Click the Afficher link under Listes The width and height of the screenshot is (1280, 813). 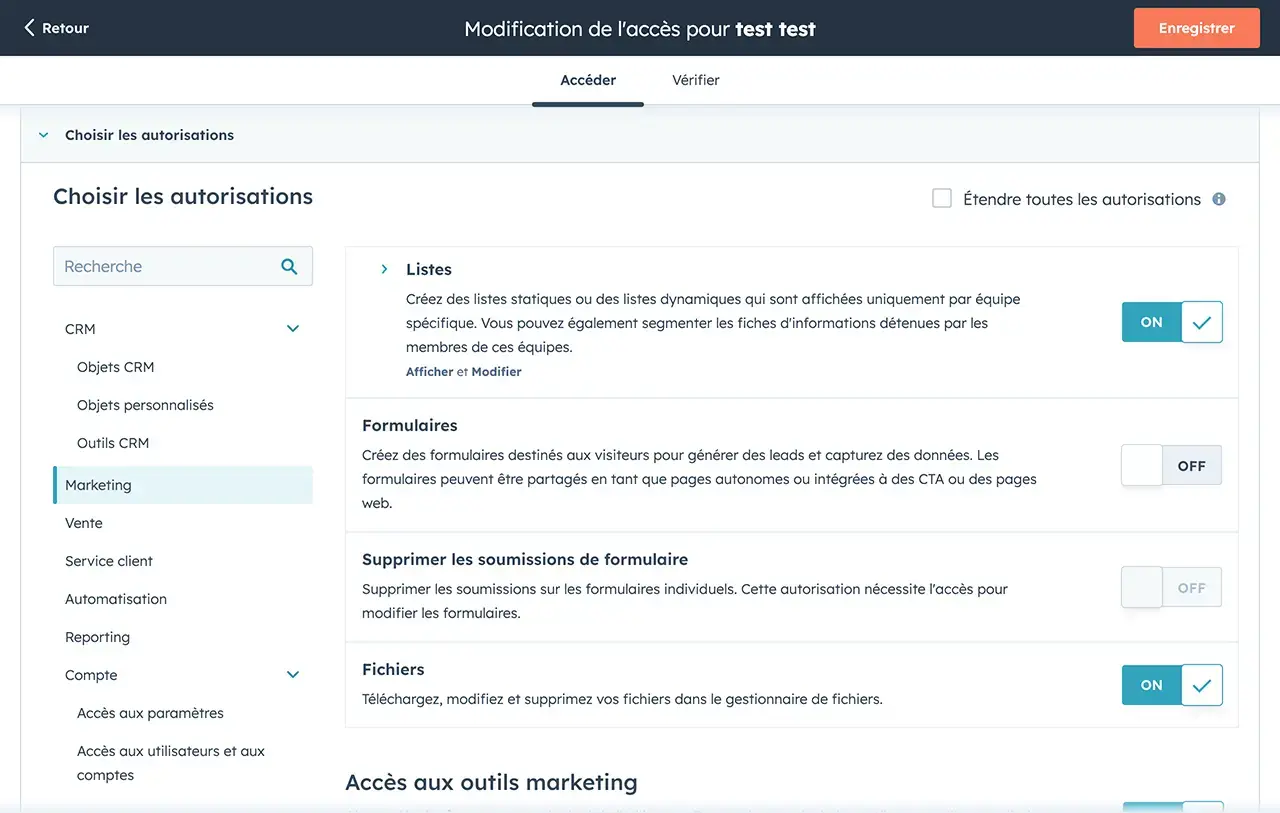[x=429, y=372]
